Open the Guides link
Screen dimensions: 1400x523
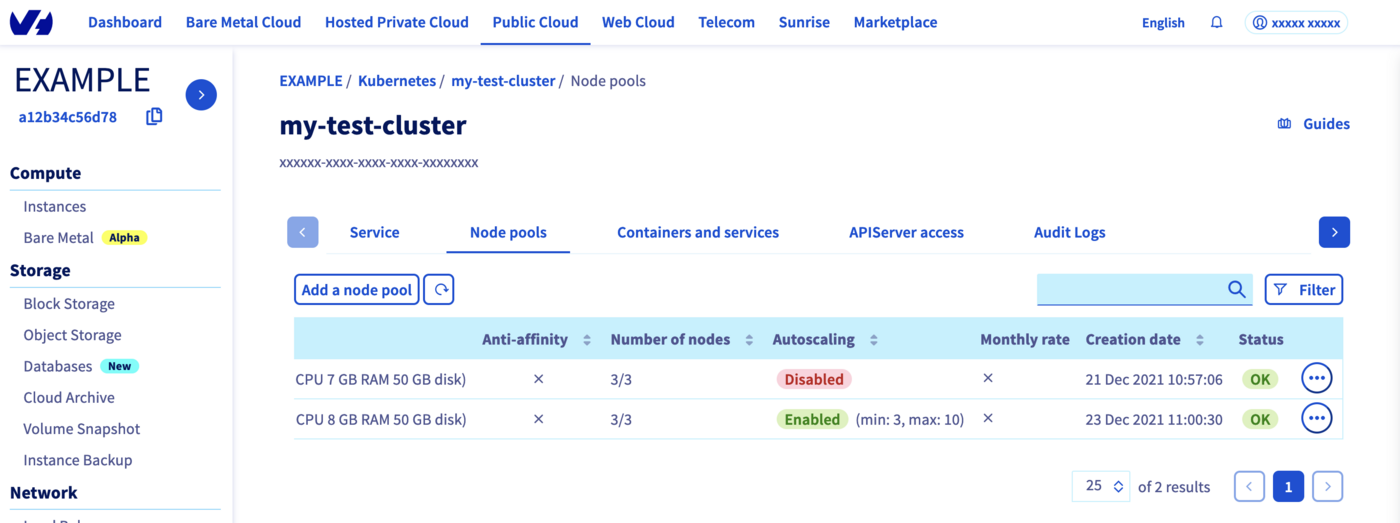click(1313, 124)
